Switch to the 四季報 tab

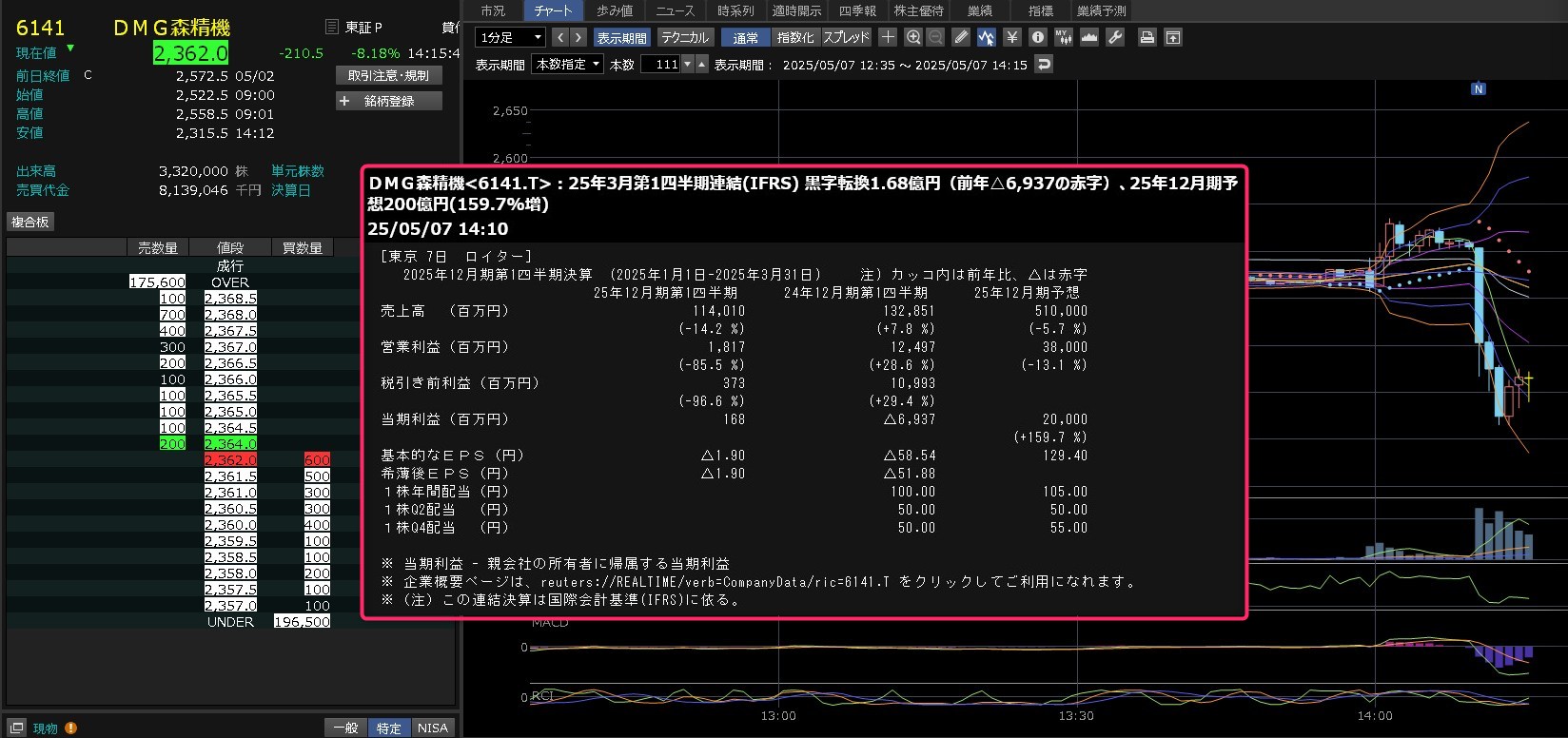[857, 10]
